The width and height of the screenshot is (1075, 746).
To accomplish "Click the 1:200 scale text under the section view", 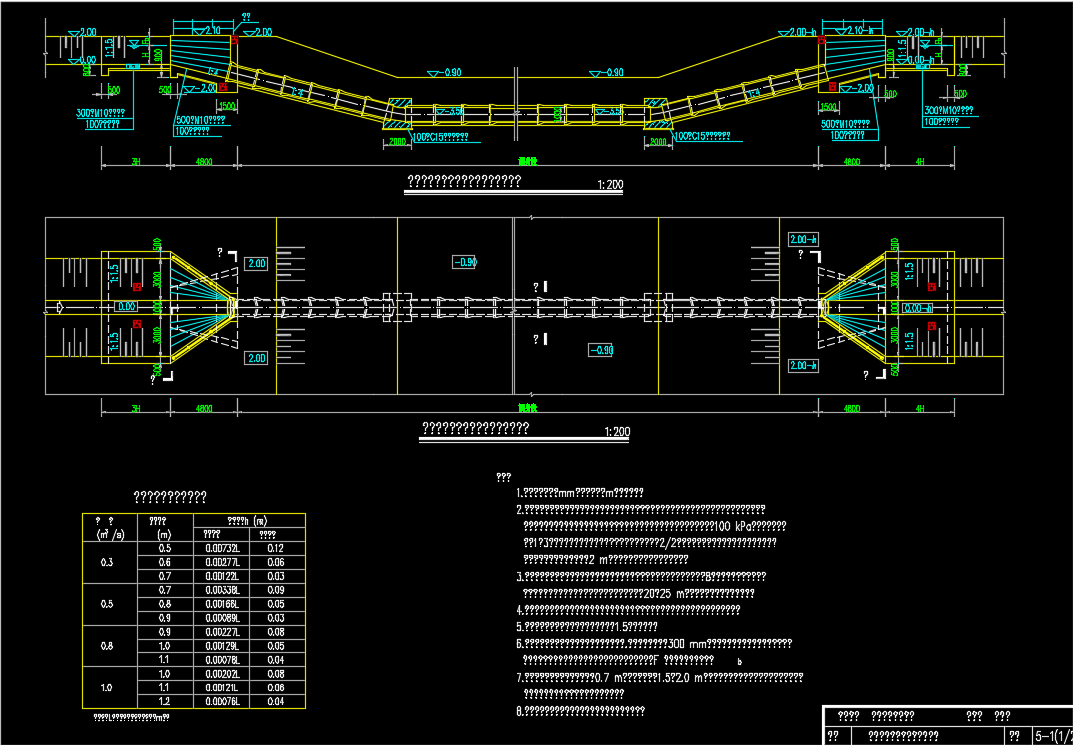I will 610,185.
